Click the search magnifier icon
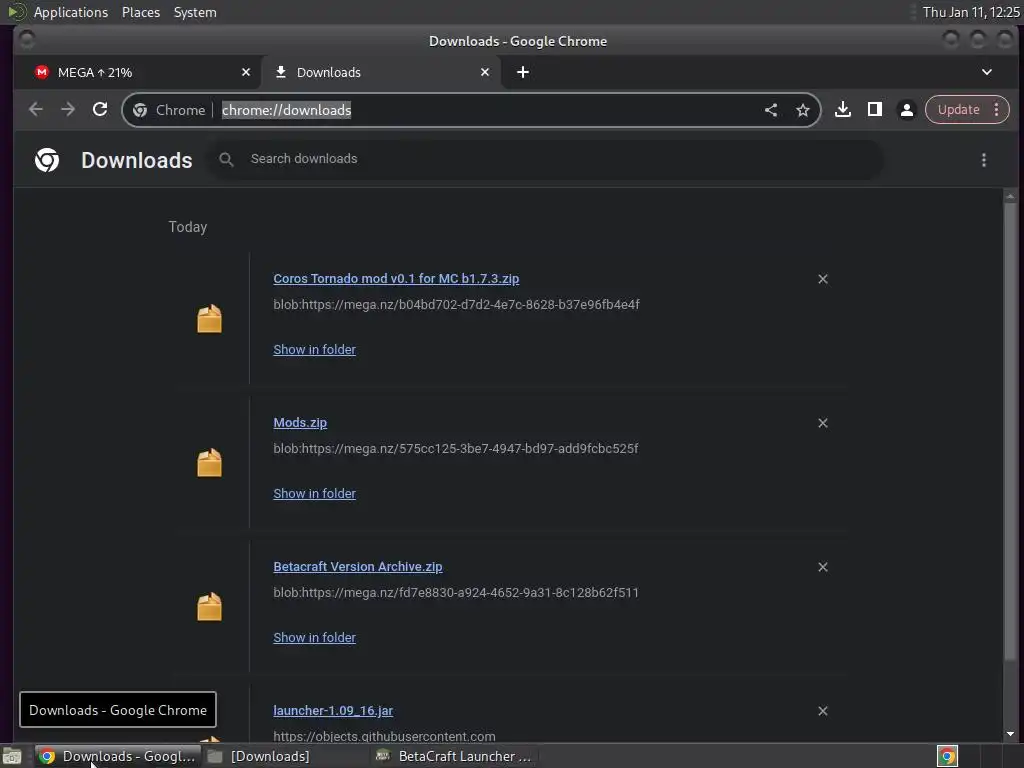This screenshot has height=768, width=1024. 226,159
